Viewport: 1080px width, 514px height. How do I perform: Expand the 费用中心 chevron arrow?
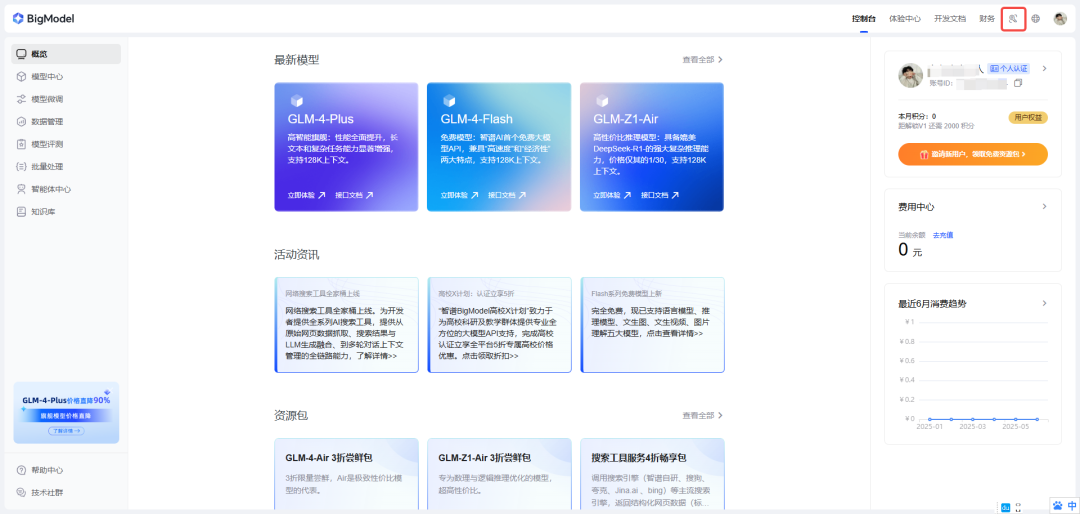click(x=1044, y=206)
